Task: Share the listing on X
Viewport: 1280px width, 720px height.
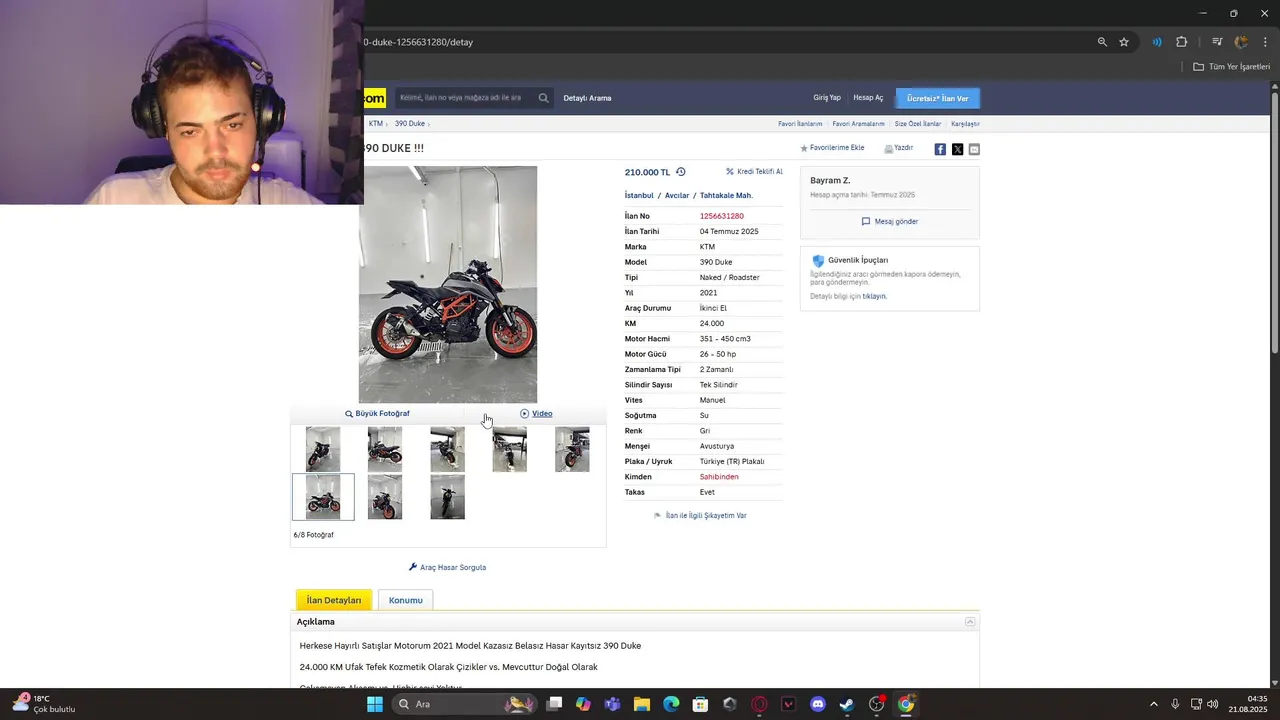Action: pos(957,149)
